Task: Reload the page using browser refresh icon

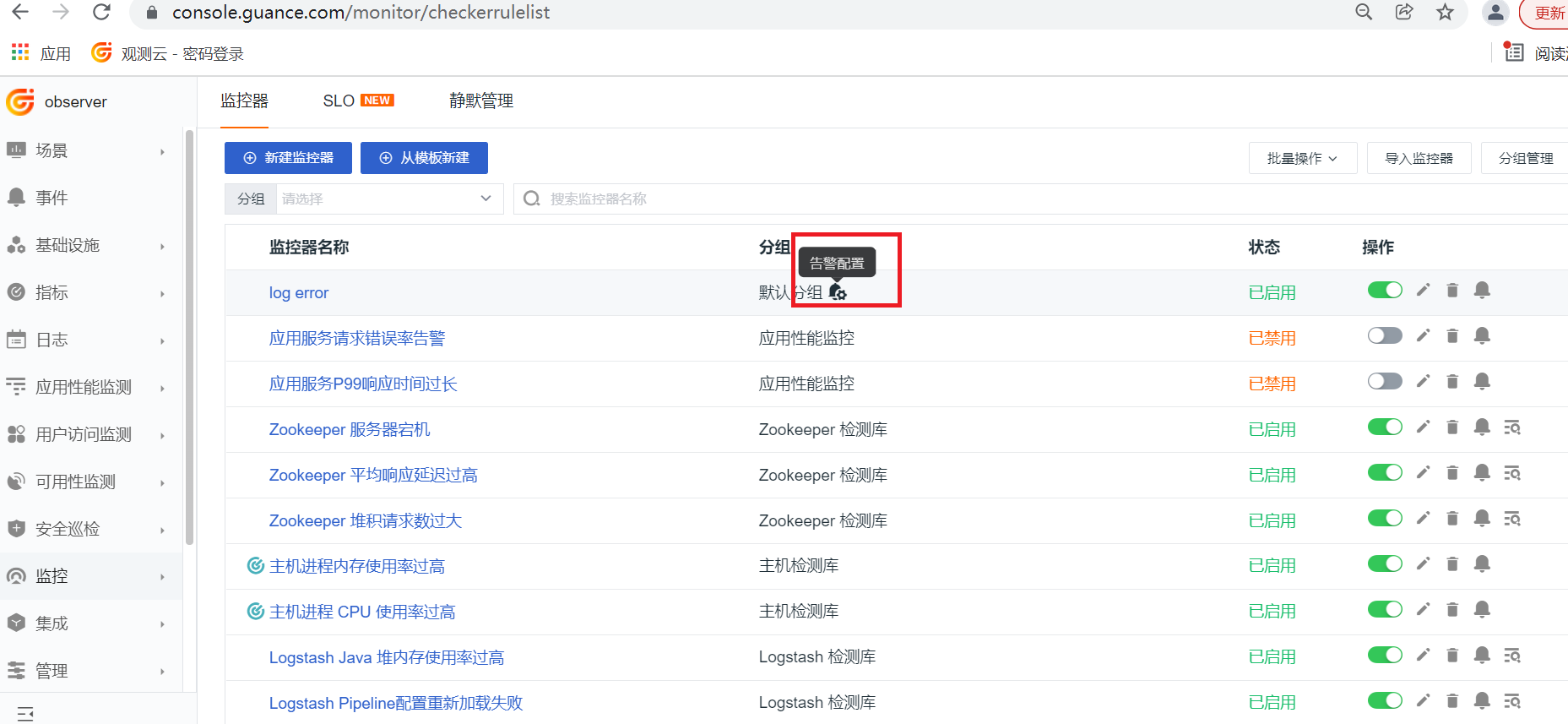Action: click(101, 12)
